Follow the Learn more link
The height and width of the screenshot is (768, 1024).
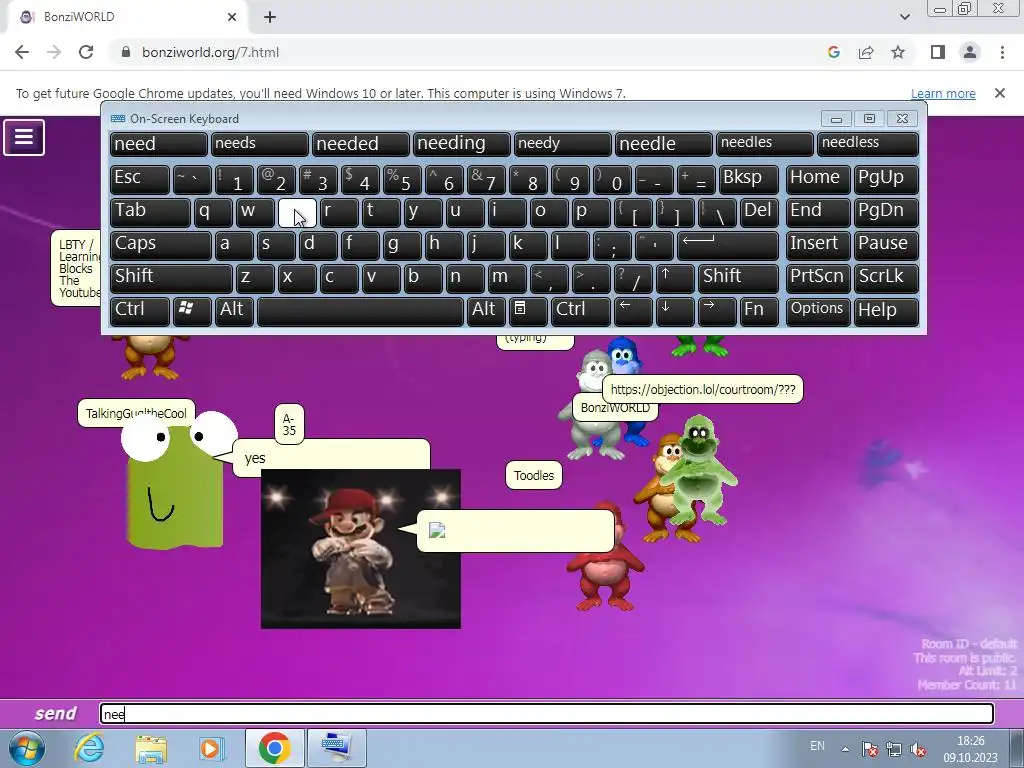(943, 93)
